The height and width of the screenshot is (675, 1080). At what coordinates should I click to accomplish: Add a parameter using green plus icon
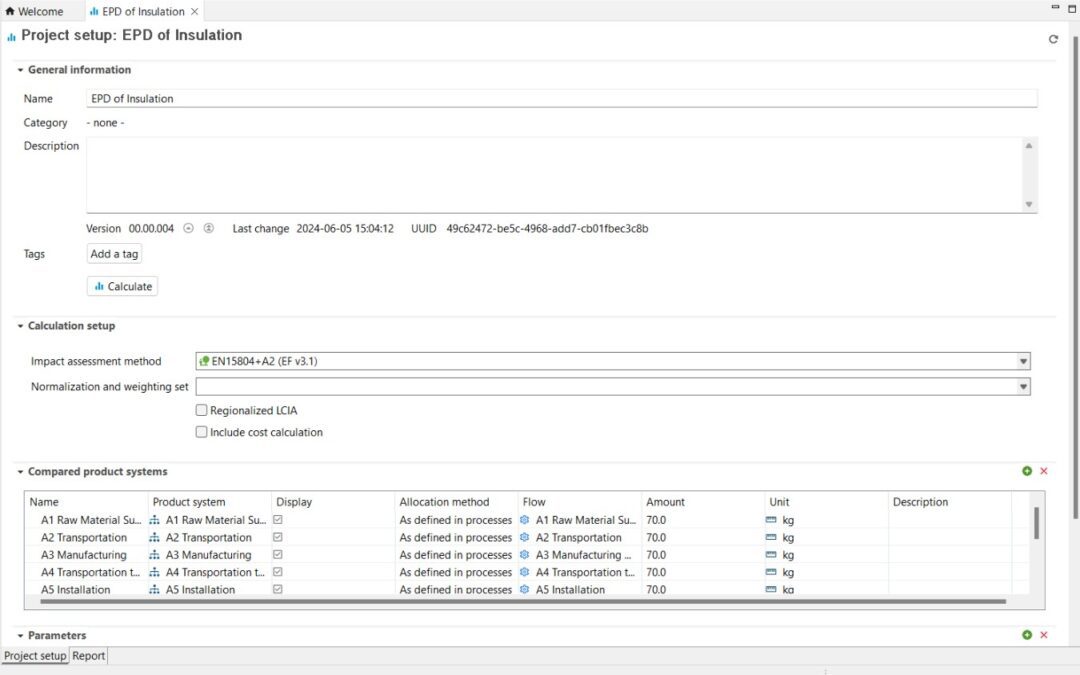tap(1027, 635)
